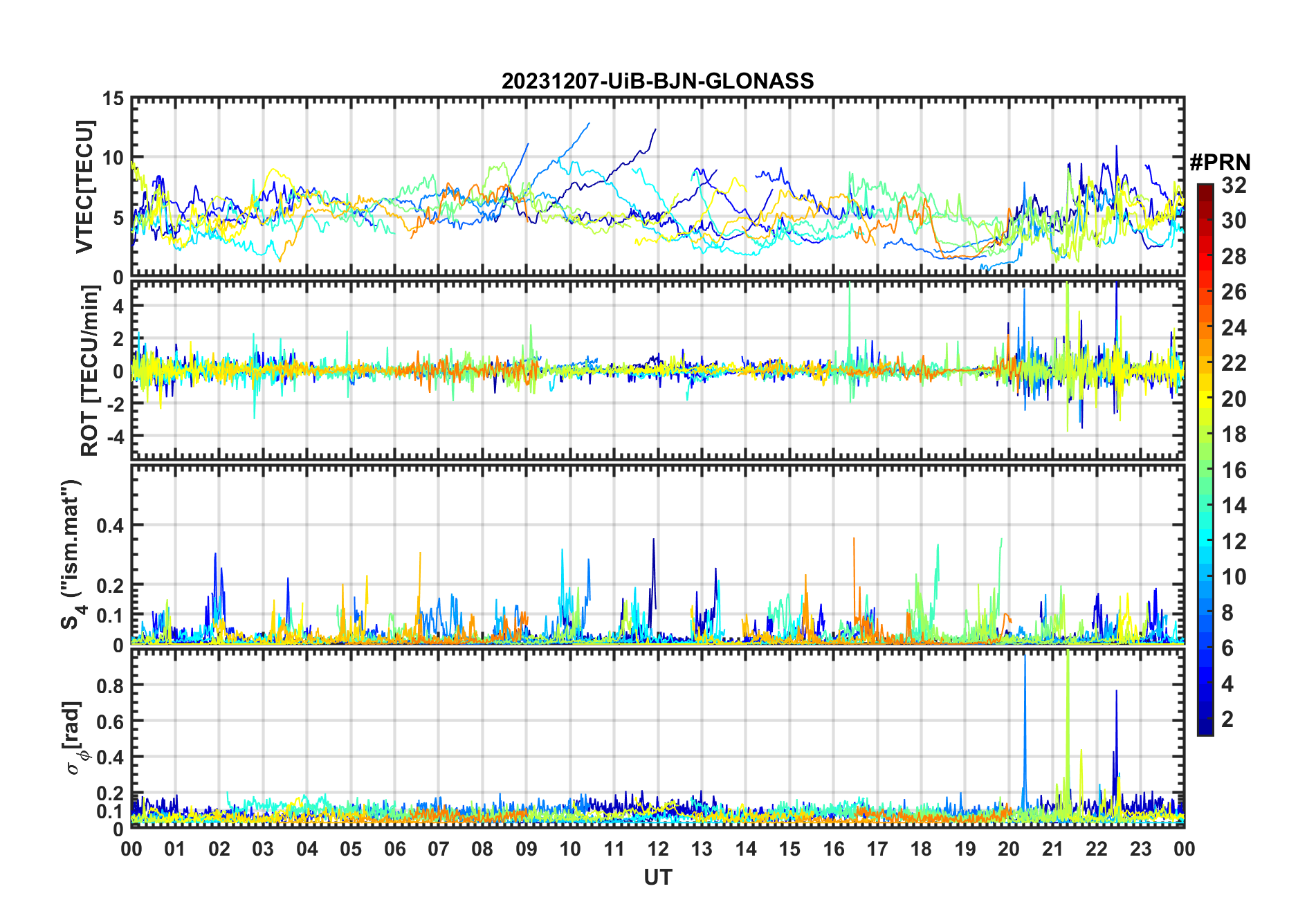The image size is (1316, 920).
Task: Click the VTEC y-axis tick label 15
Action: 113,99
